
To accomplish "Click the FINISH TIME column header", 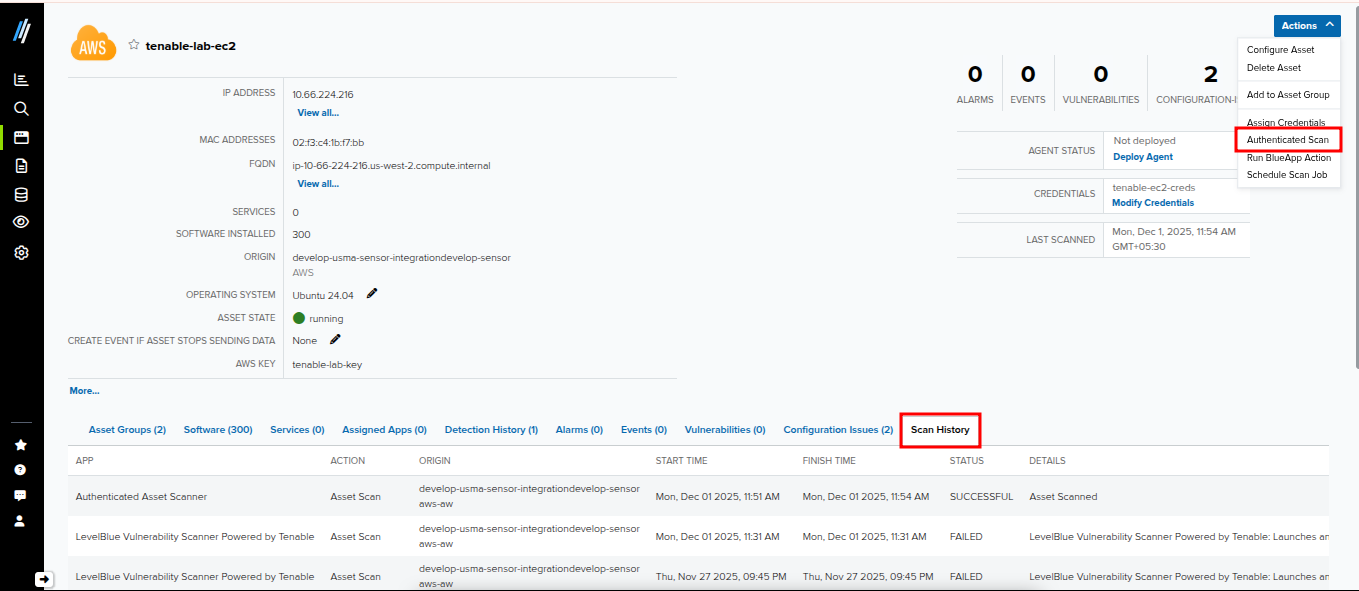I will (x=829, y=461).
